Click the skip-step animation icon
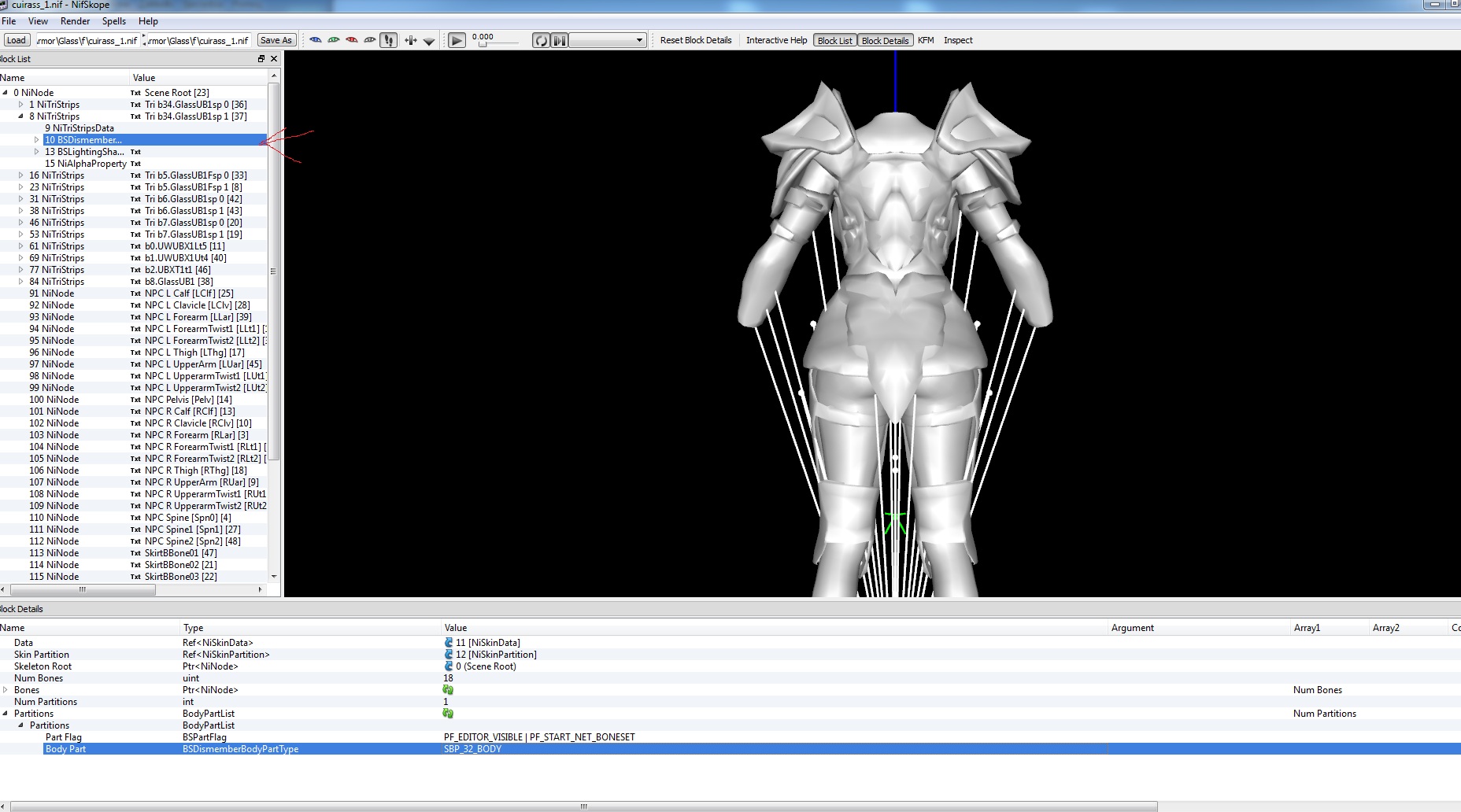 pyautogui.click(x=559, y=40)
